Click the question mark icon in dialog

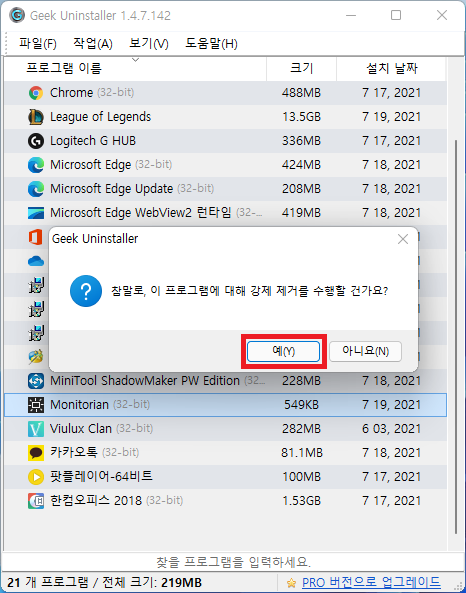click(x=86, y=291)
